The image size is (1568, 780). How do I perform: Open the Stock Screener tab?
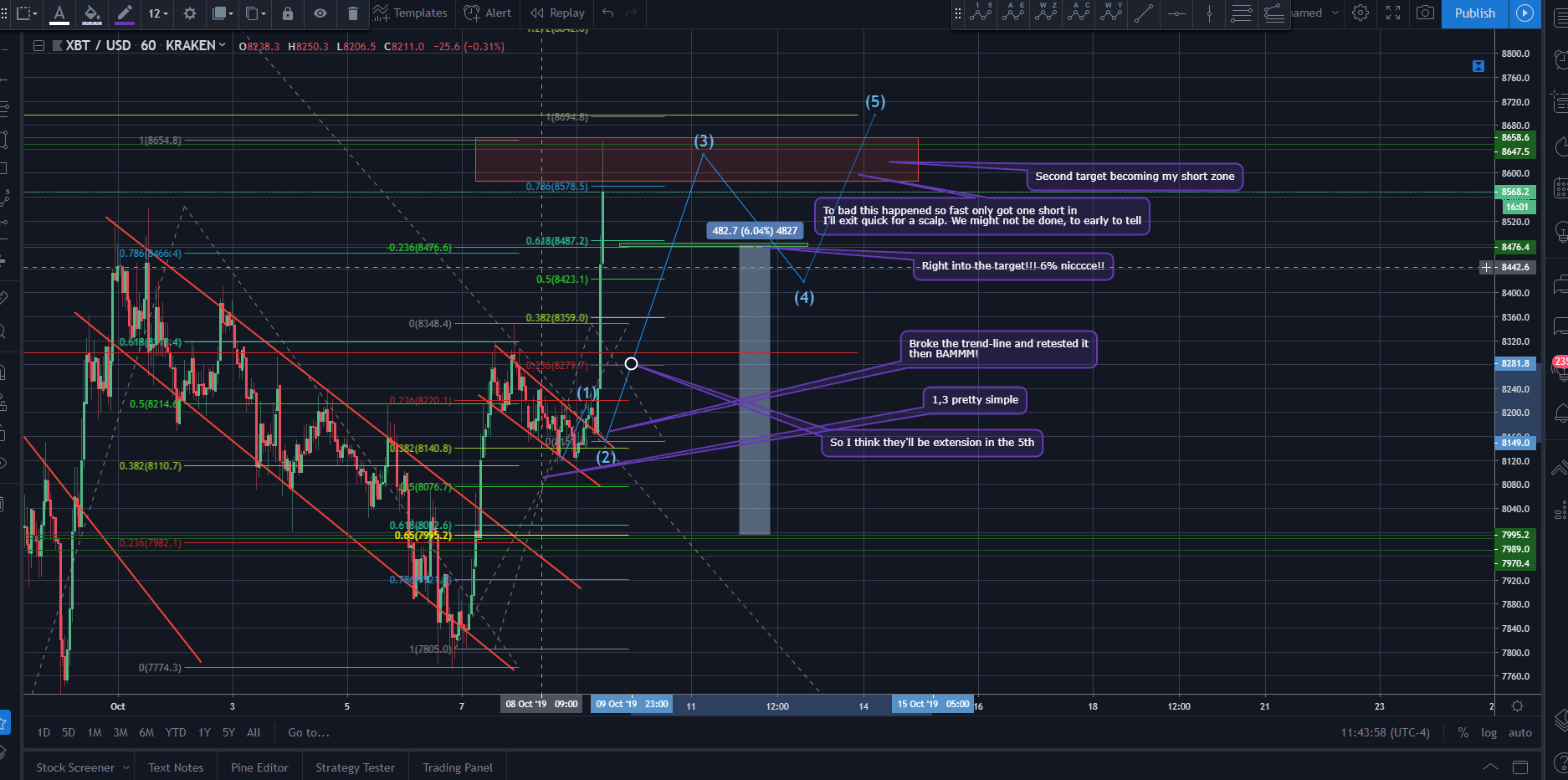click(75, 767)
